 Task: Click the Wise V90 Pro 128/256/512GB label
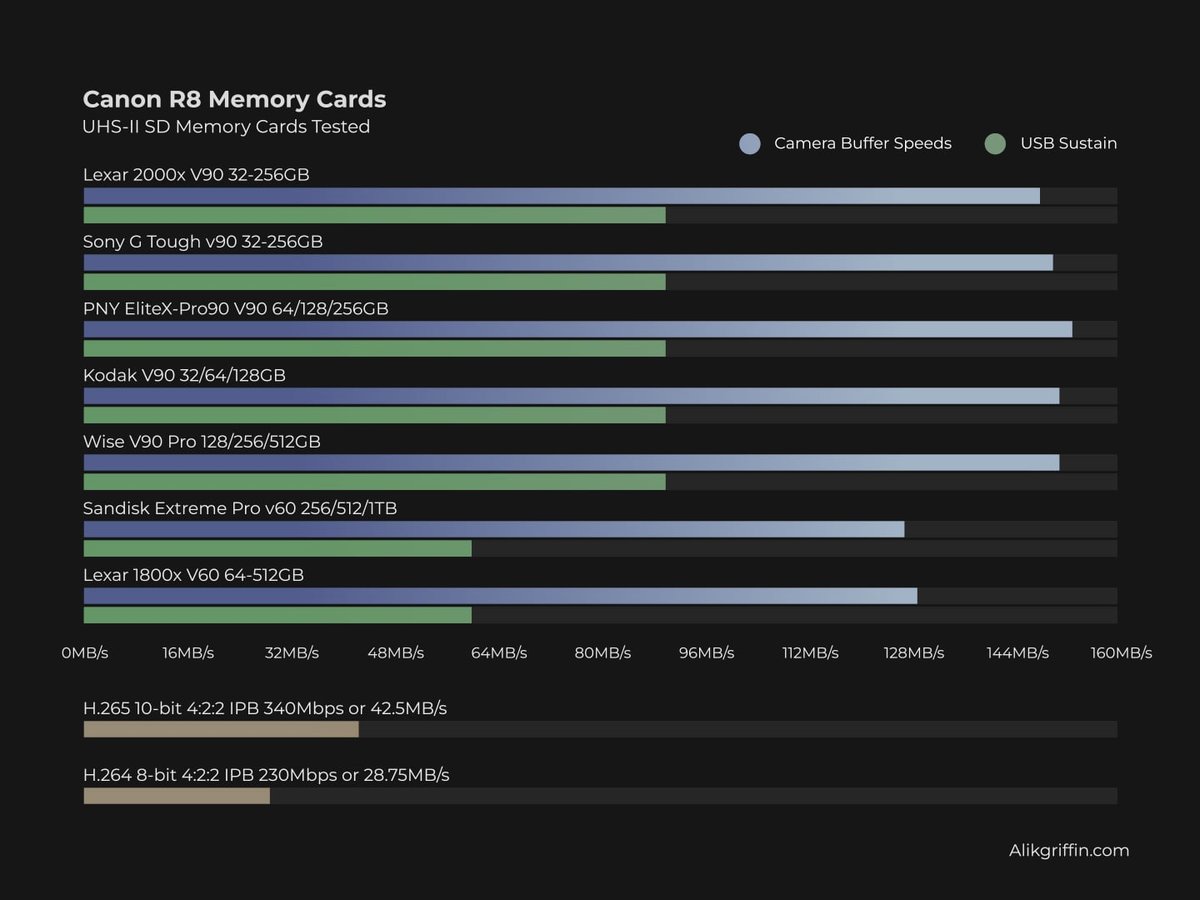pos(200,441)
